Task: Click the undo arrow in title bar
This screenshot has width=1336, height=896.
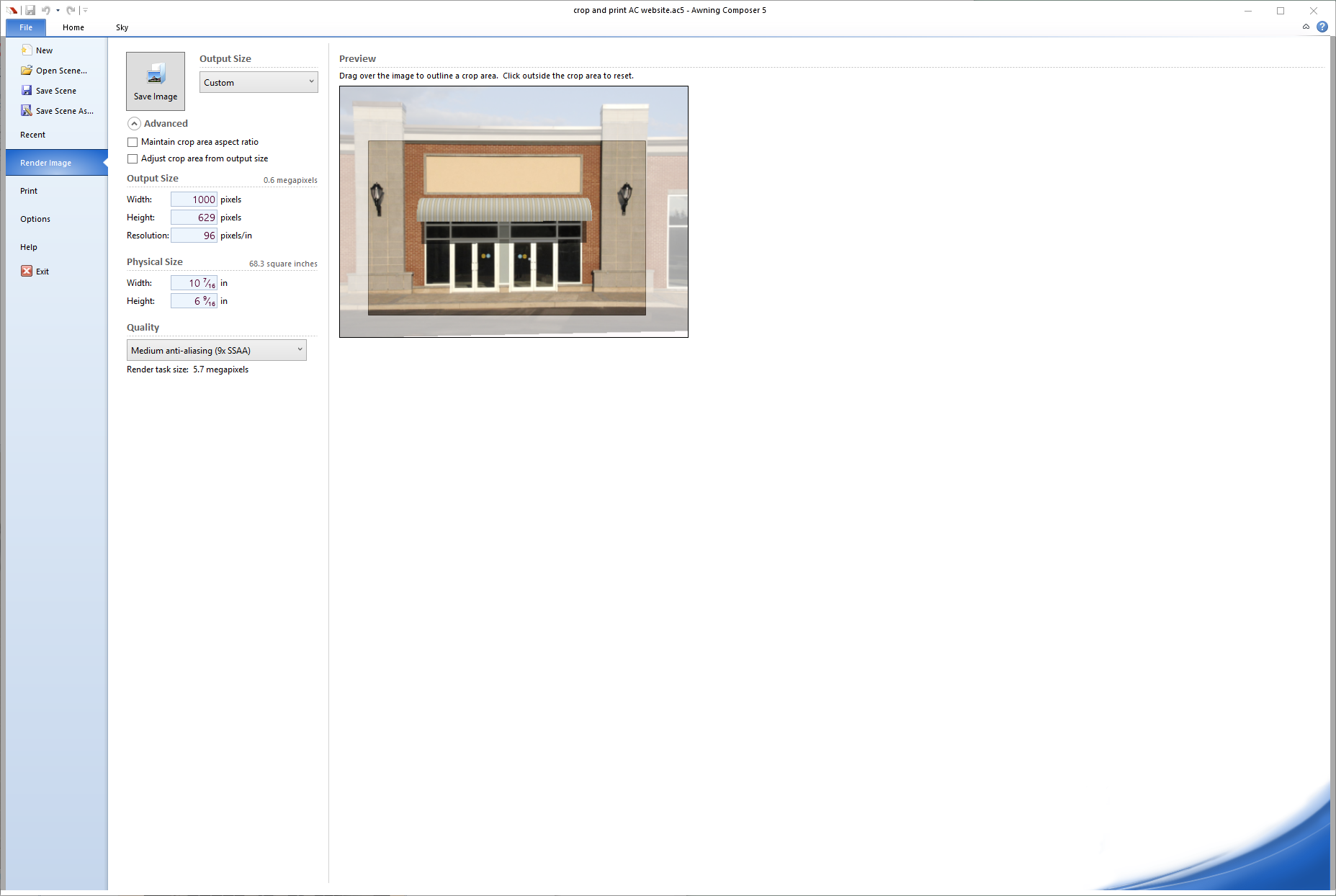Action: [x=46, y=10]
